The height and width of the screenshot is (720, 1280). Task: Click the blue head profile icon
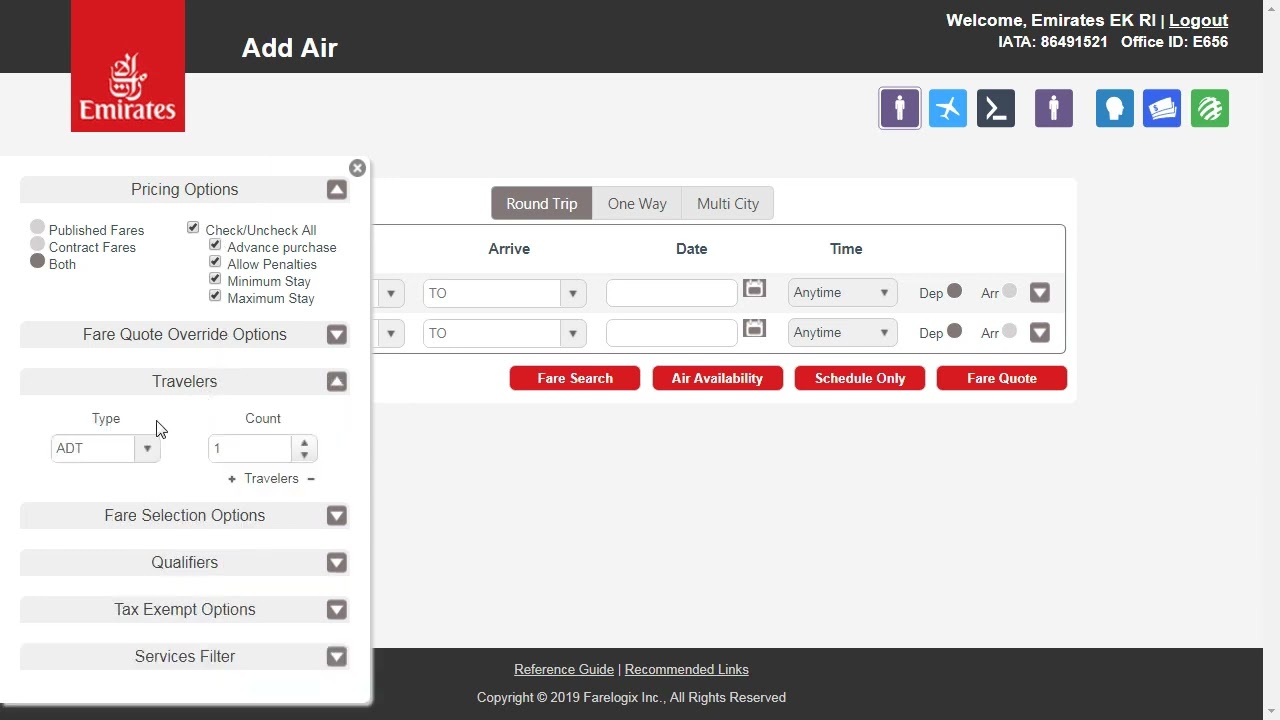point(1114,109)
